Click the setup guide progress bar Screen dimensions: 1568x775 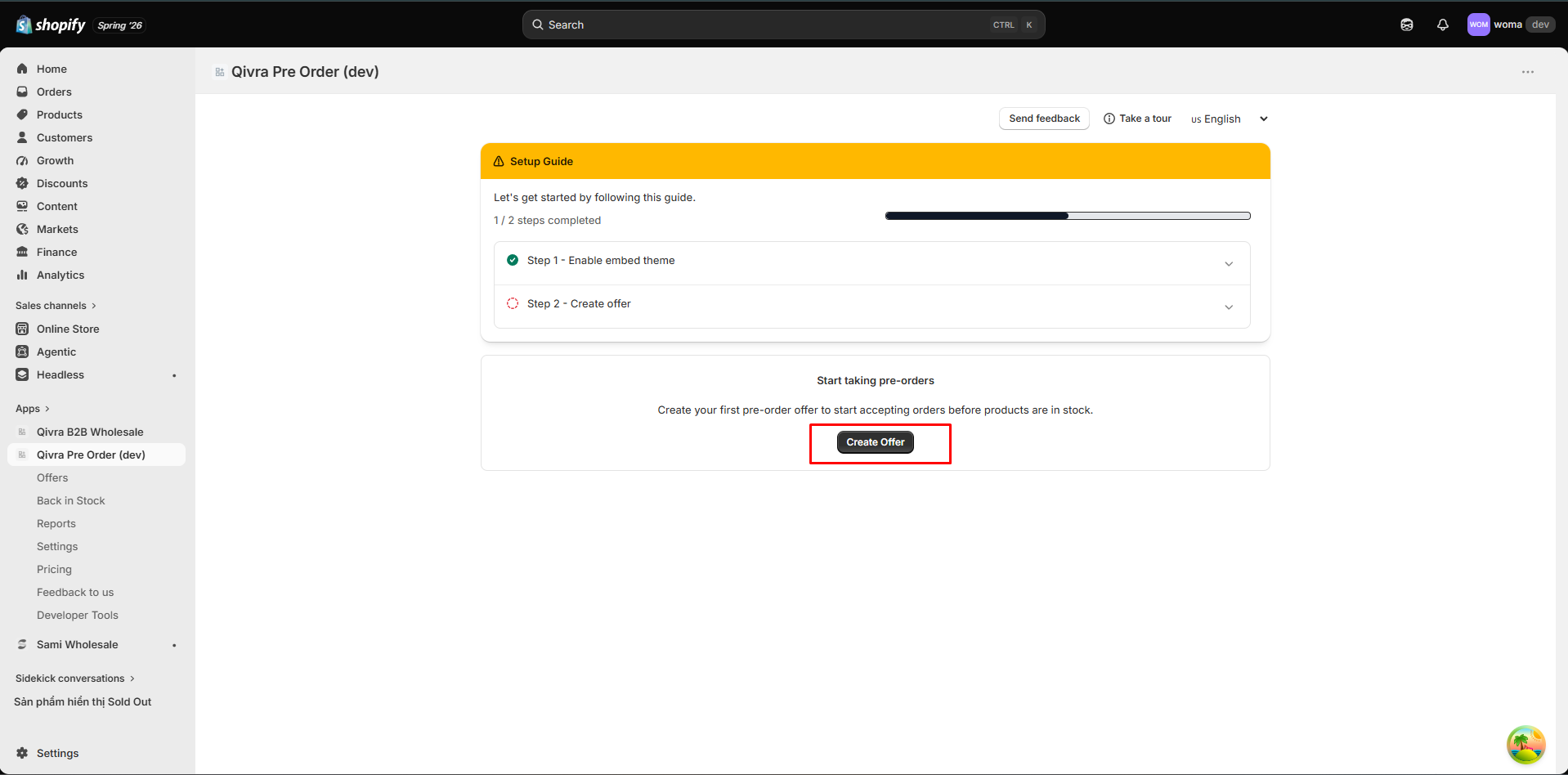click(x=1068, y=216)
